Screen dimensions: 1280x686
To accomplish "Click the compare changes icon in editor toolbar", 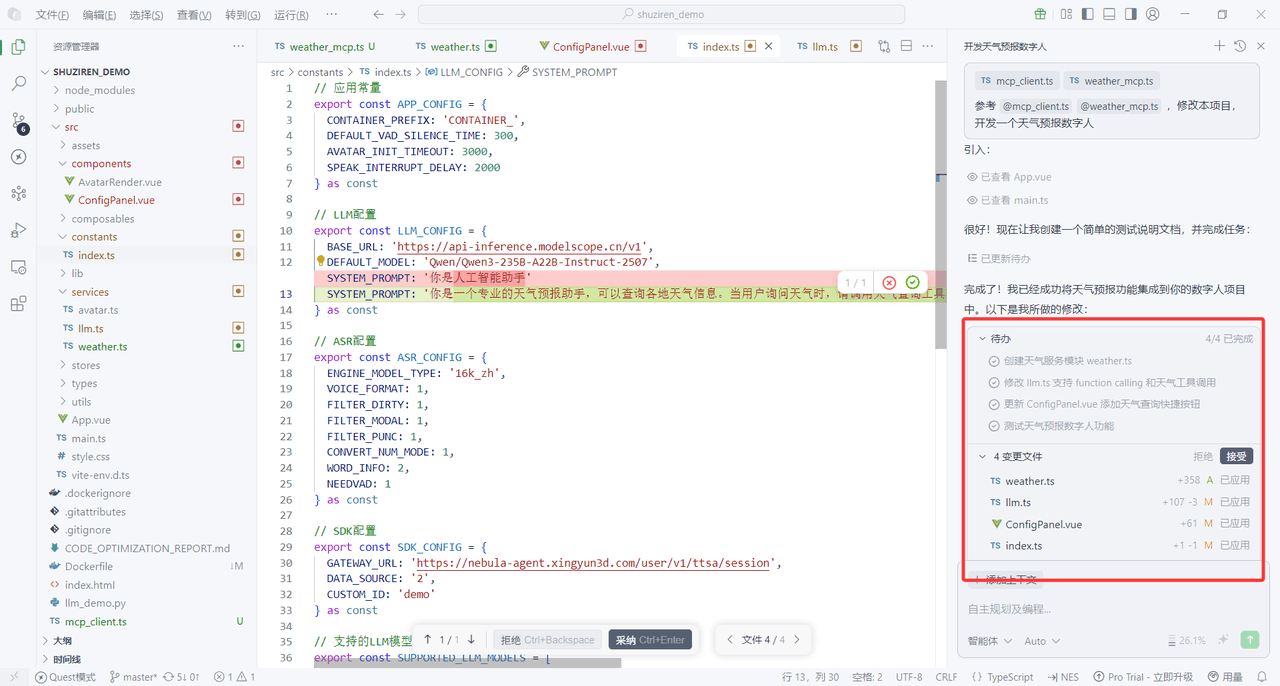I will [884, 46].
